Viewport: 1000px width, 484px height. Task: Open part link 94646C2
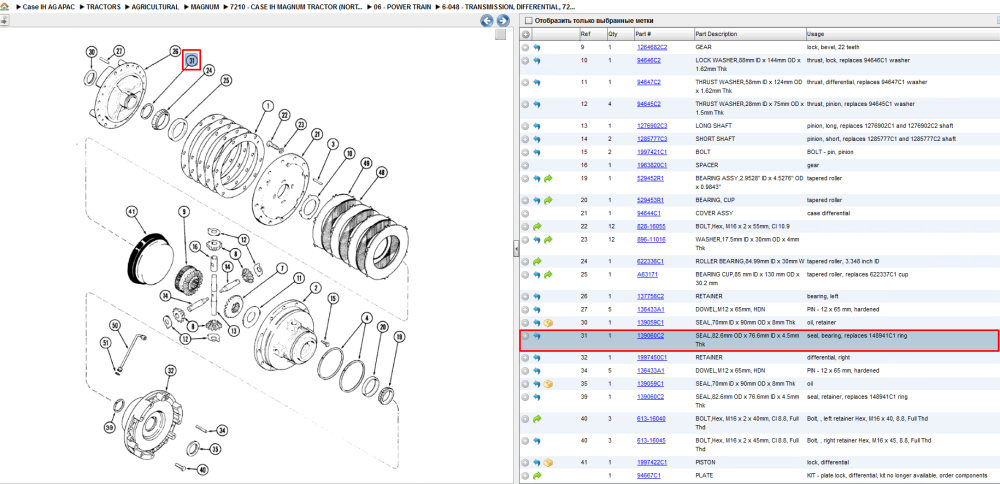649,61
